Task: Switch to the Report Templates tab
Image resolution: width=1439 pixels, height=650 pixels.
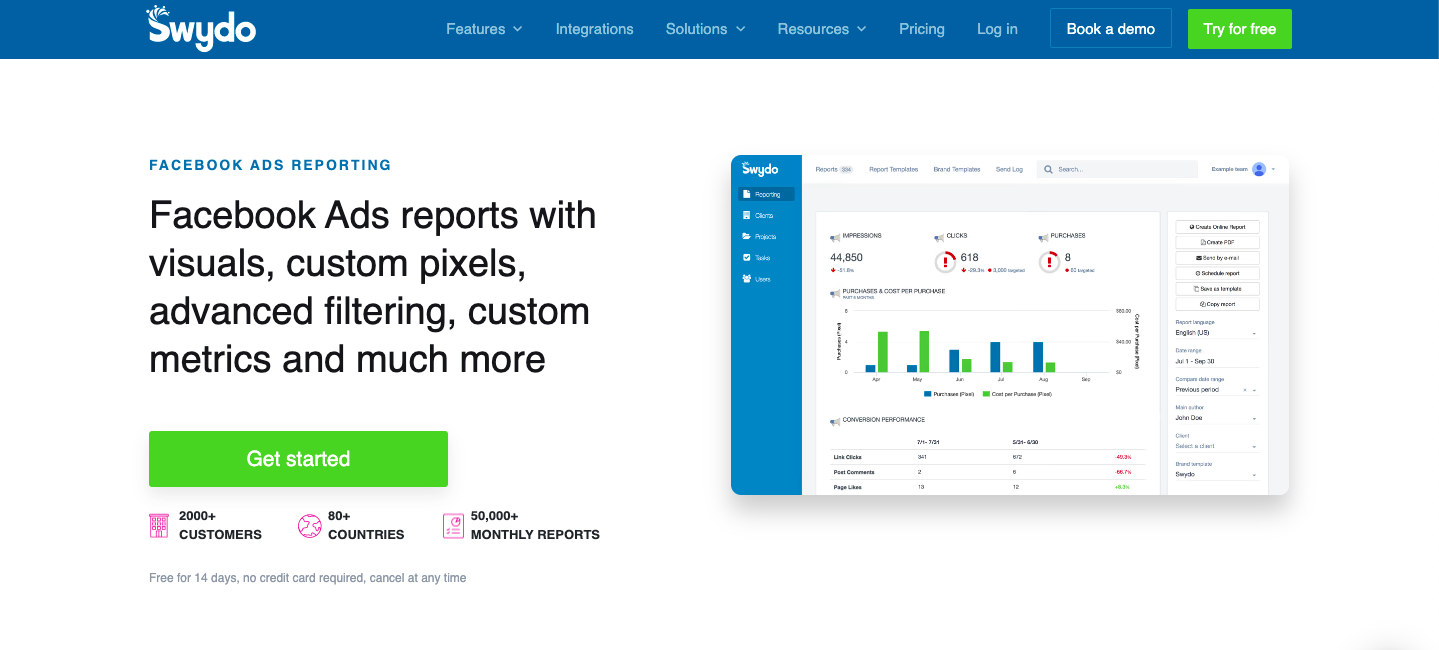Action: (894, 169)
